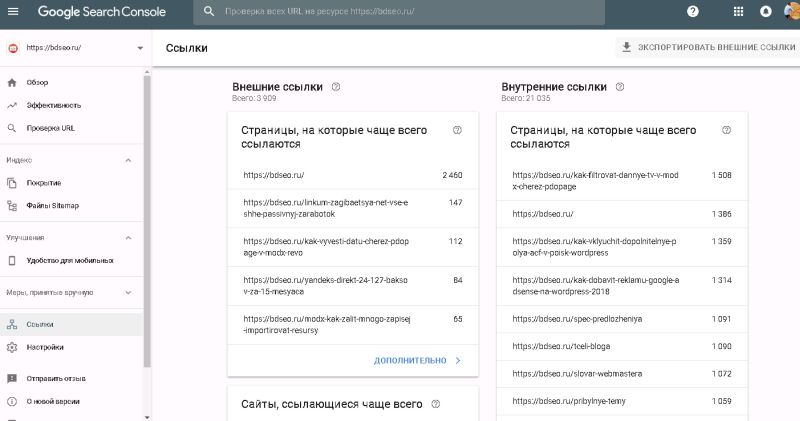
Task: Click row yandeks-direkt-24-127-baksov-za-15-mesyaca
Action: (x=353, y=286)
